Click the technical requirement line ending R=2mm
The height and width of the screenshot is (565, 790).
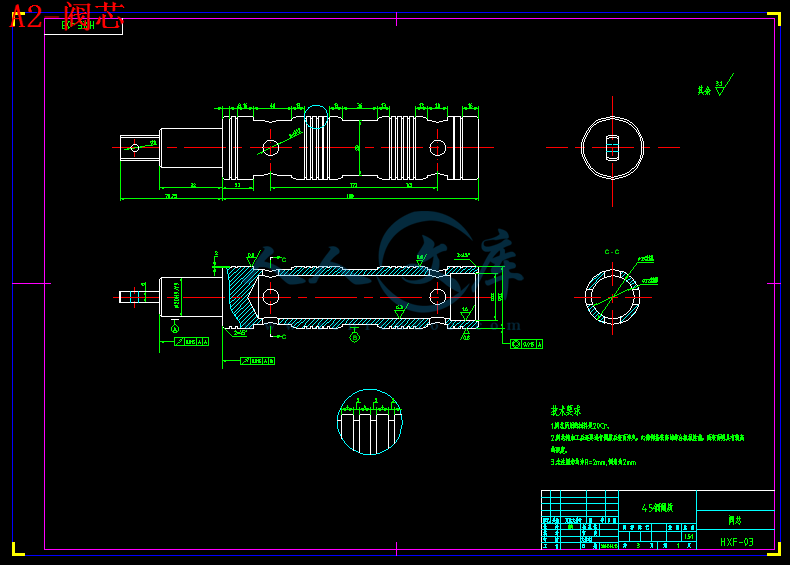click(593, 462)
